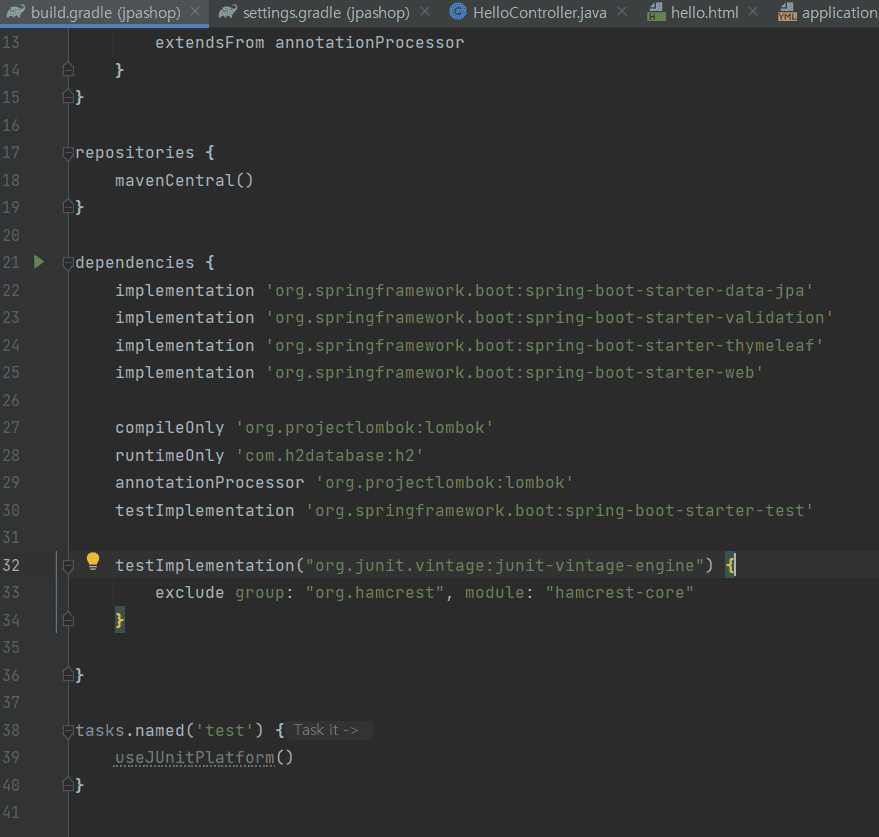Click the Gradle elephant icon on build.gradle tab
The image size is (879, 837).
[x=16, y=11]
